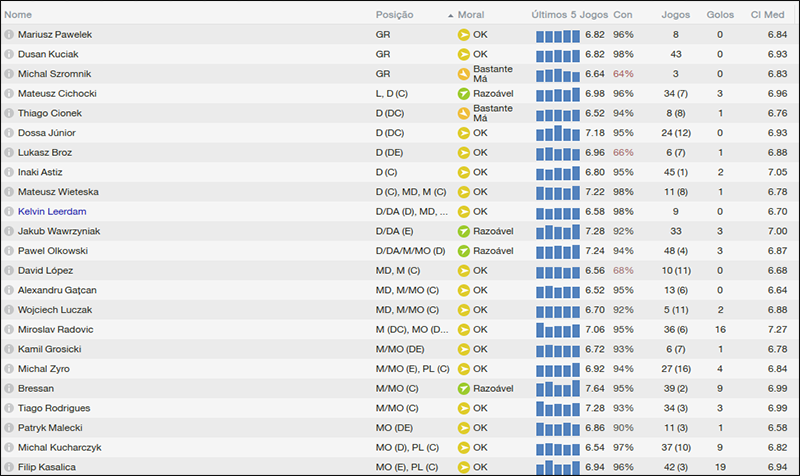Click the info icon for David López
800x476 pixels.
(x=10, y=271)
